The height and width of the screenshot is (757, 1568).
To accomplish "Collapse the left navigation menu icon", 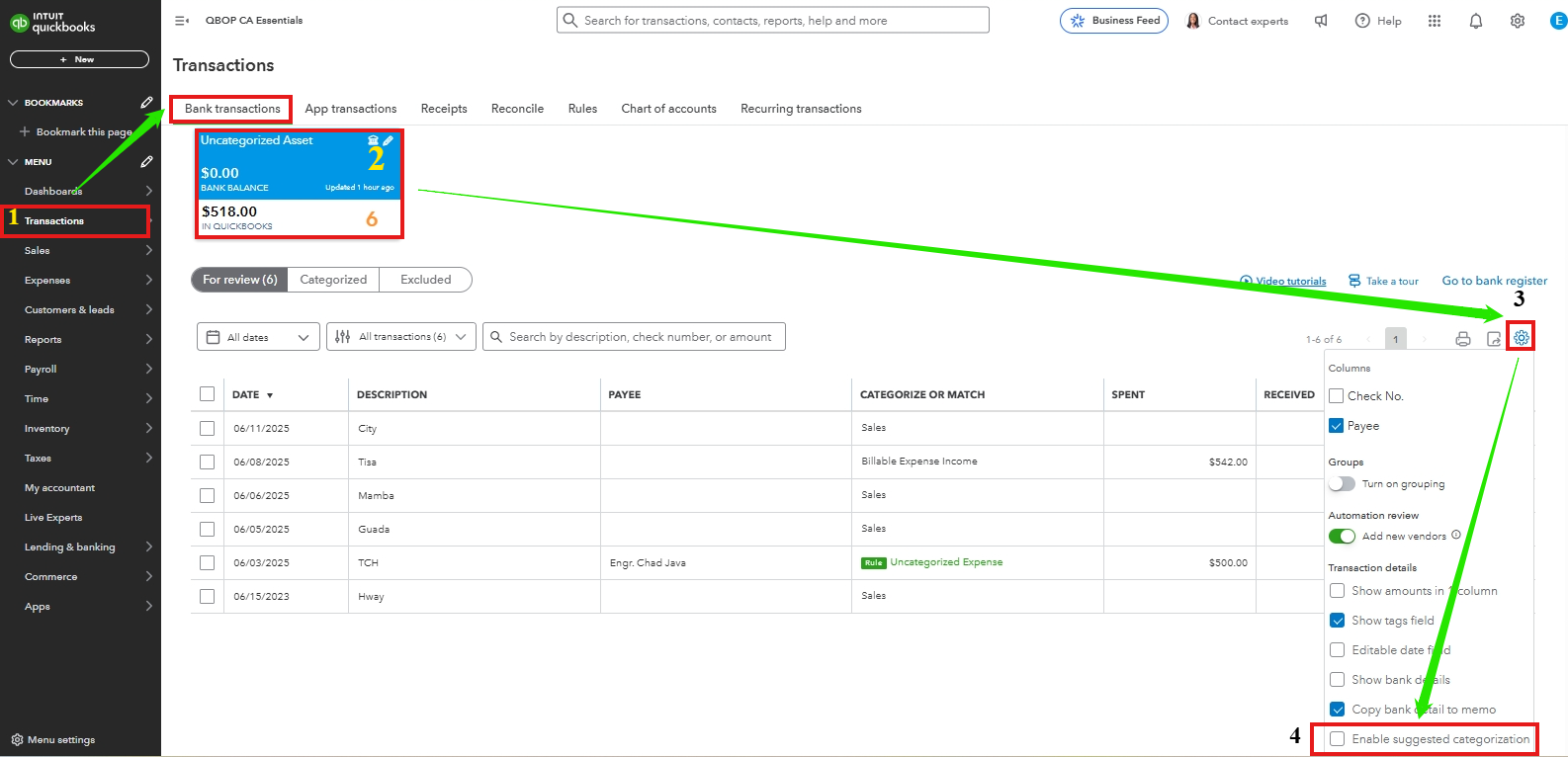I will tap(182, 21).
